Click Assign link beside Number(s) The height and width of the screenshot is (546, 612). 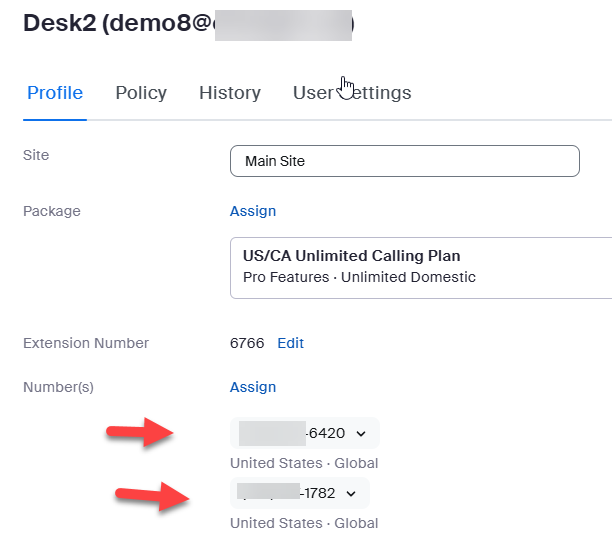[253, 387]
